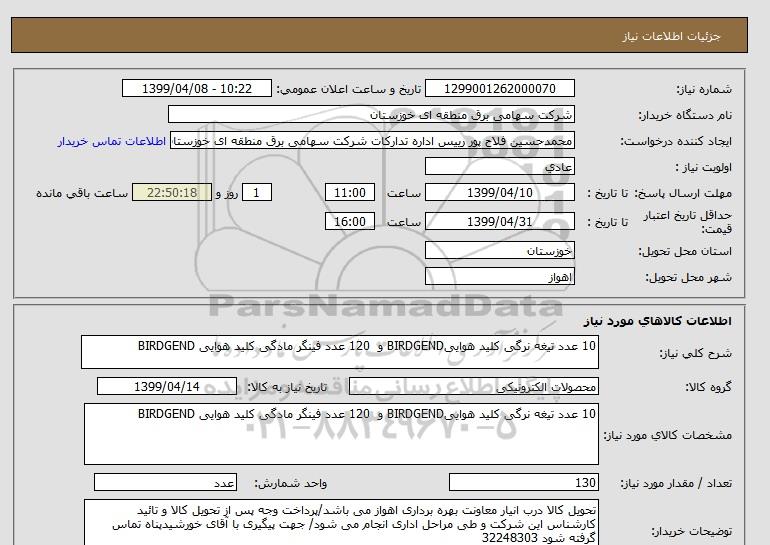Click the response deadline date 1399/04/10
This screenshot has height=545, width=770.
pos(499,192)
